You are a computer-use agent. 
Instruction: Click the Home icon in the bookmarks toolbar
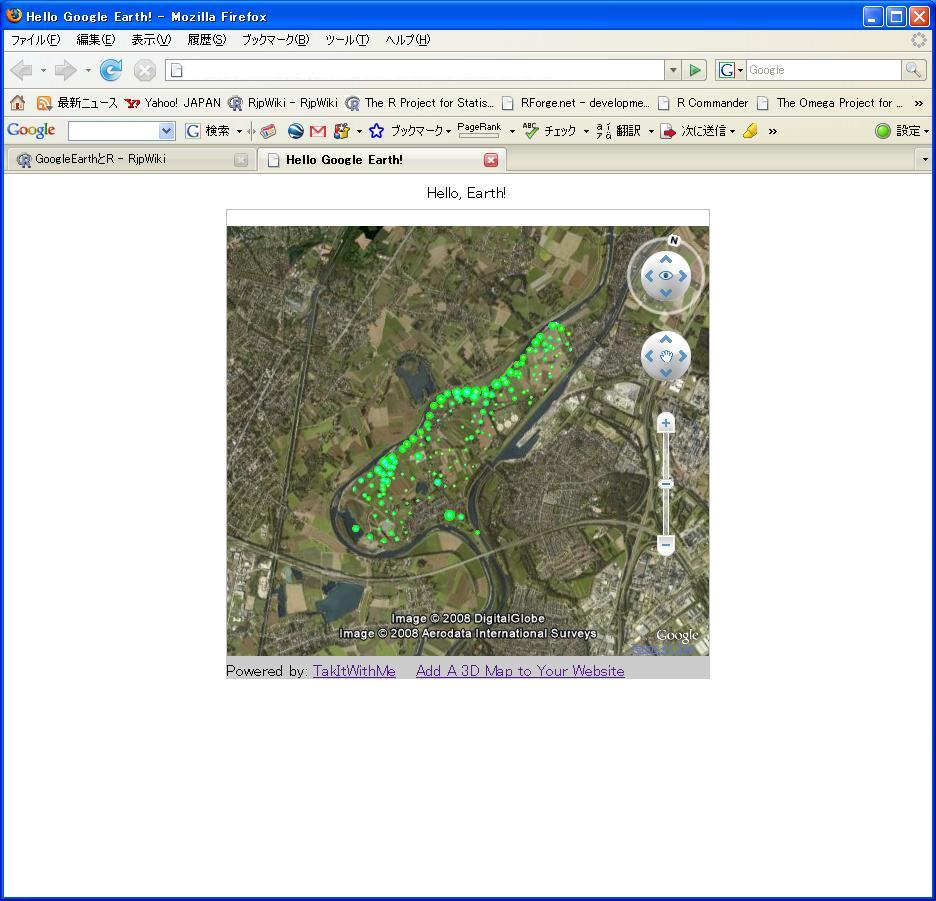17,103
